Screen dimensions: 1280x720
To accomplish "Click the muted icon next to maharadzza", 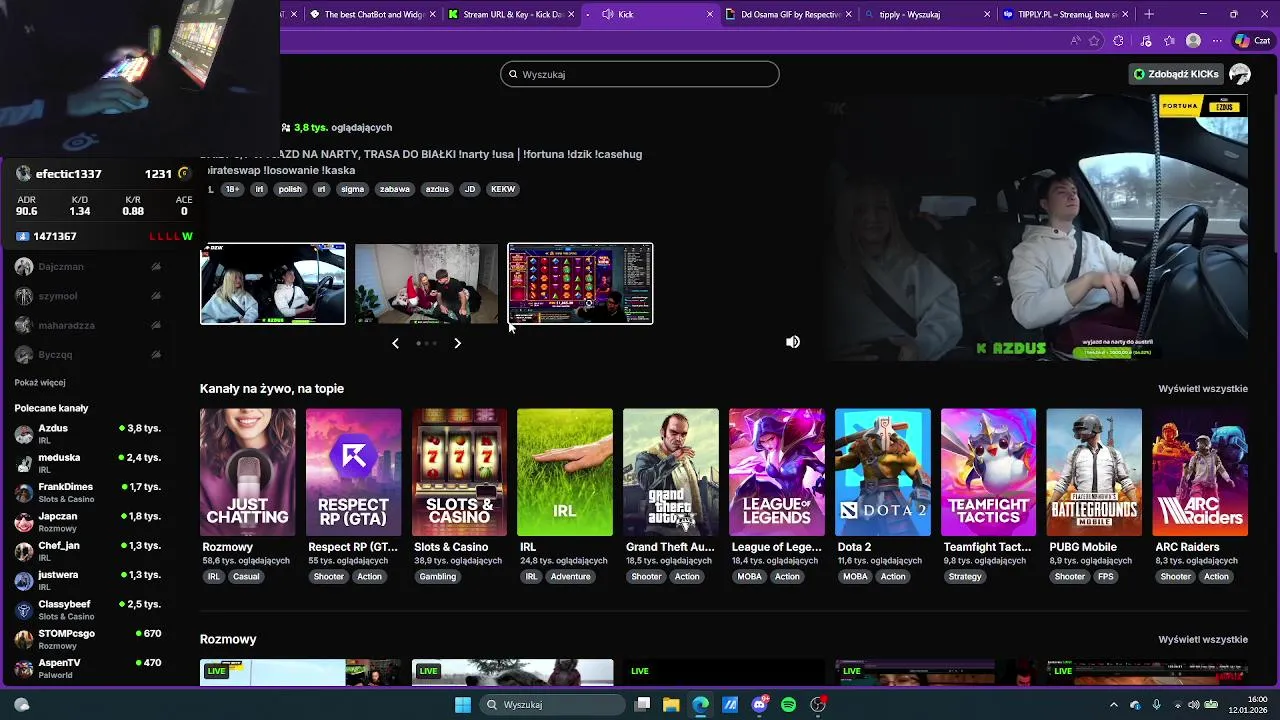I will point(156,325).
